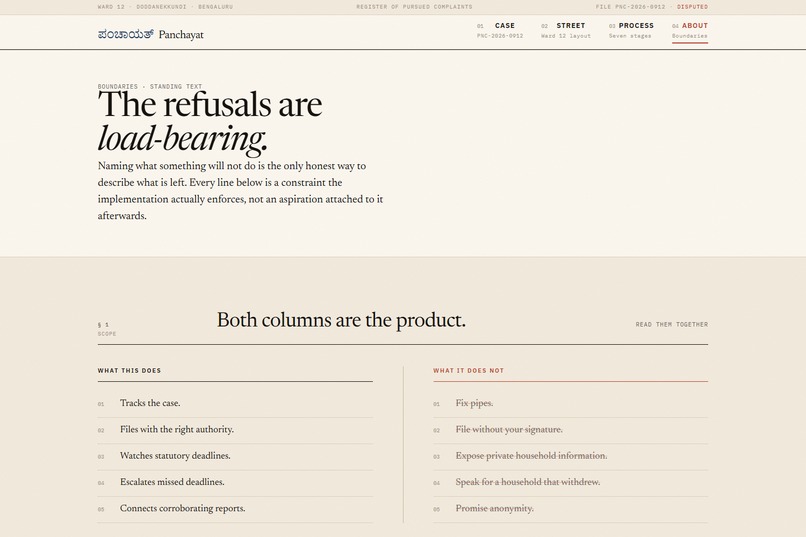Image resolution: width=806 pixels, height=537 pixels.
Task: Click the 'File PNC-2026-0912' text in top bar
Action: coord(630,7)
